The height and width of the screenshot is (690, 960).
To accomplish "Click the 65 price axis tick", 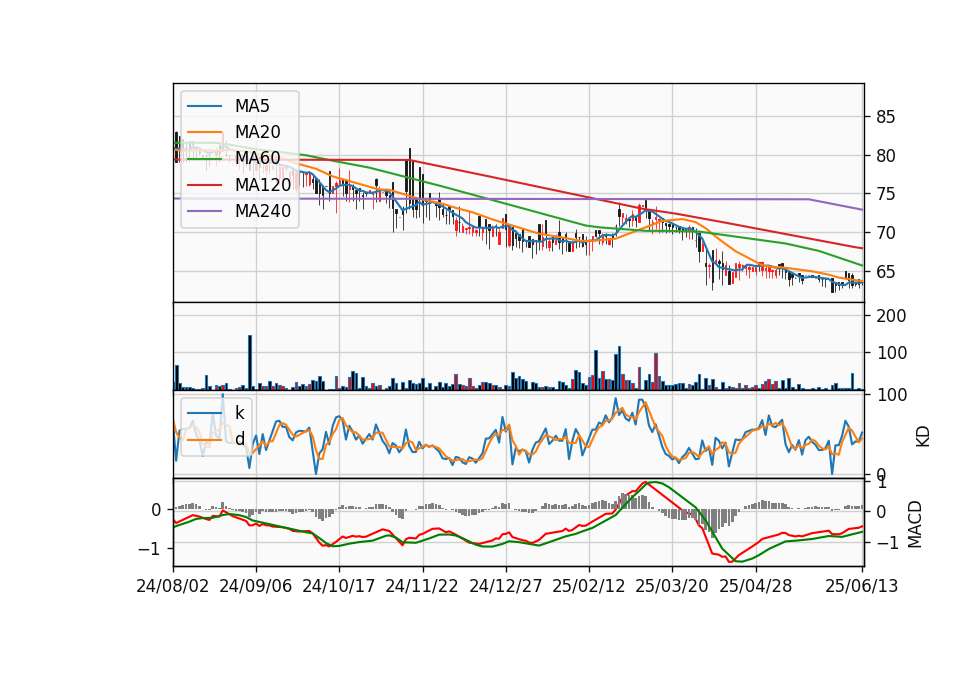I will coord(885,271).
